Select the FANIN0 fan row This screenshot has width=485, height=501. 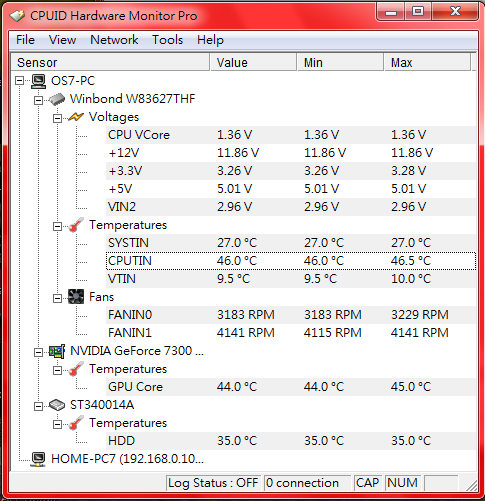pos(291,315)
